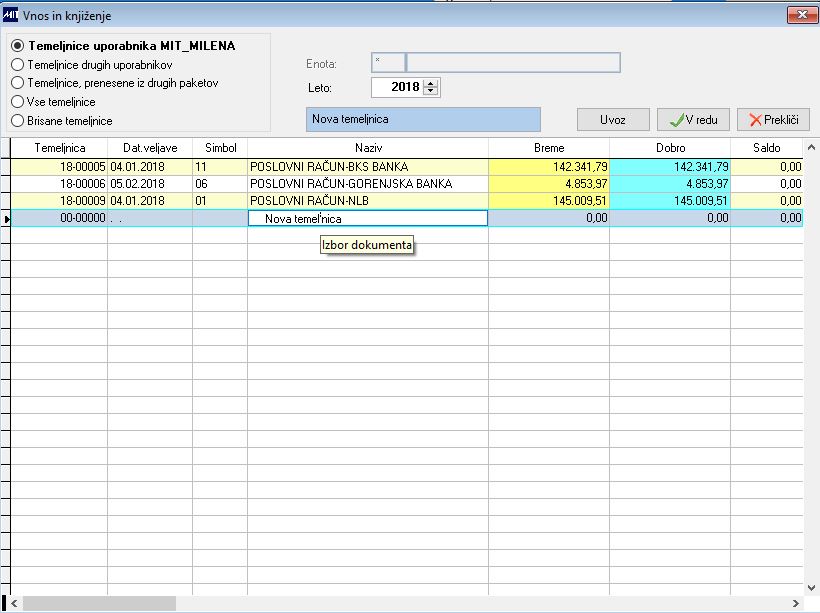Choose Temeljnice, prenesene iz drugih paketov

(115, 83)
